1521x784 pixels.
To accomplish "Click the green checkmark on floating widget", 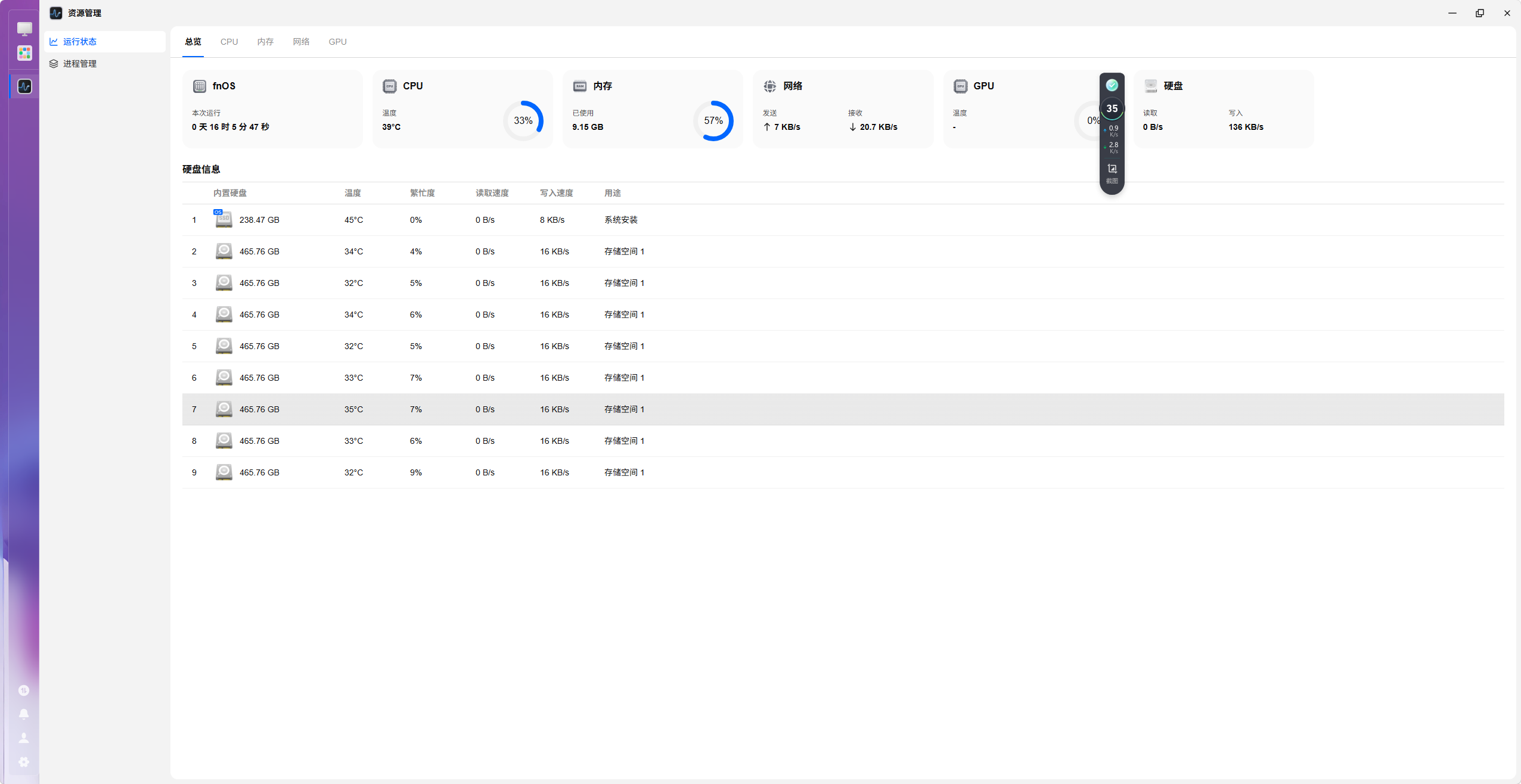I will 1112,85.
